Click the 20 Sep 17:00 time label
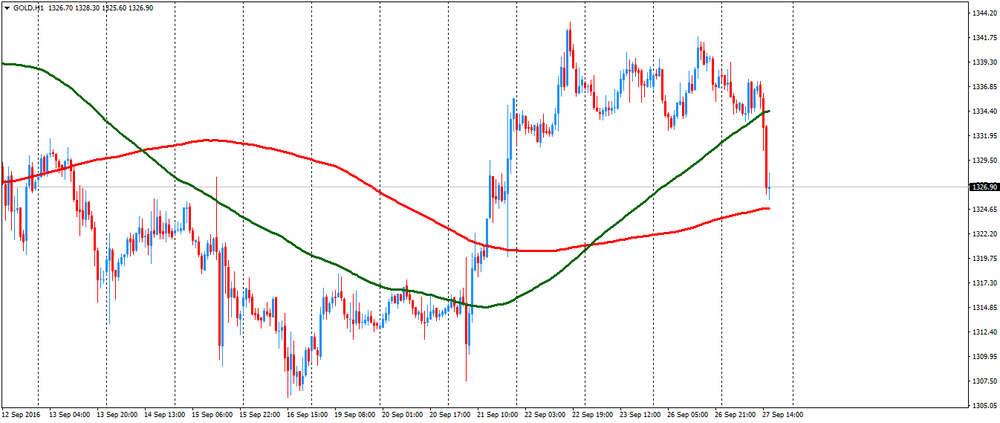The height and width of the screenshot is (423, 1000). (x=448, y=414)
